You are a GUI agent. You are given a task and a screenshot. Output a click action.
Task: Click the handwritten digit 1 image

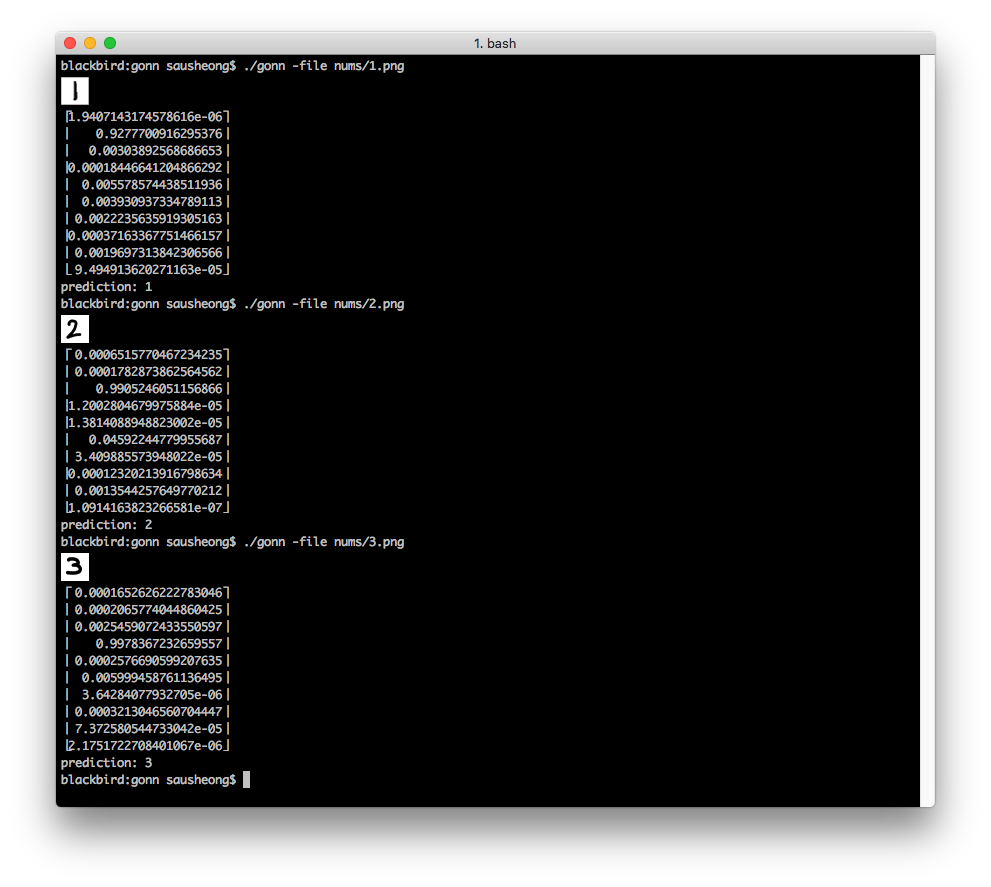(75, 91)
